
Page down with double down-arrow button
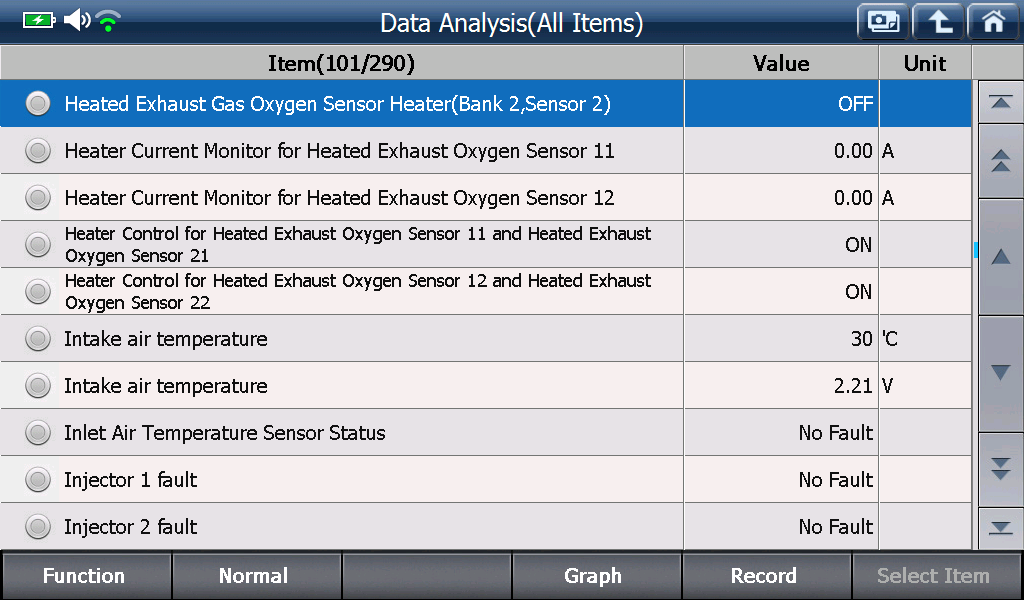(x=1000, y=469)
